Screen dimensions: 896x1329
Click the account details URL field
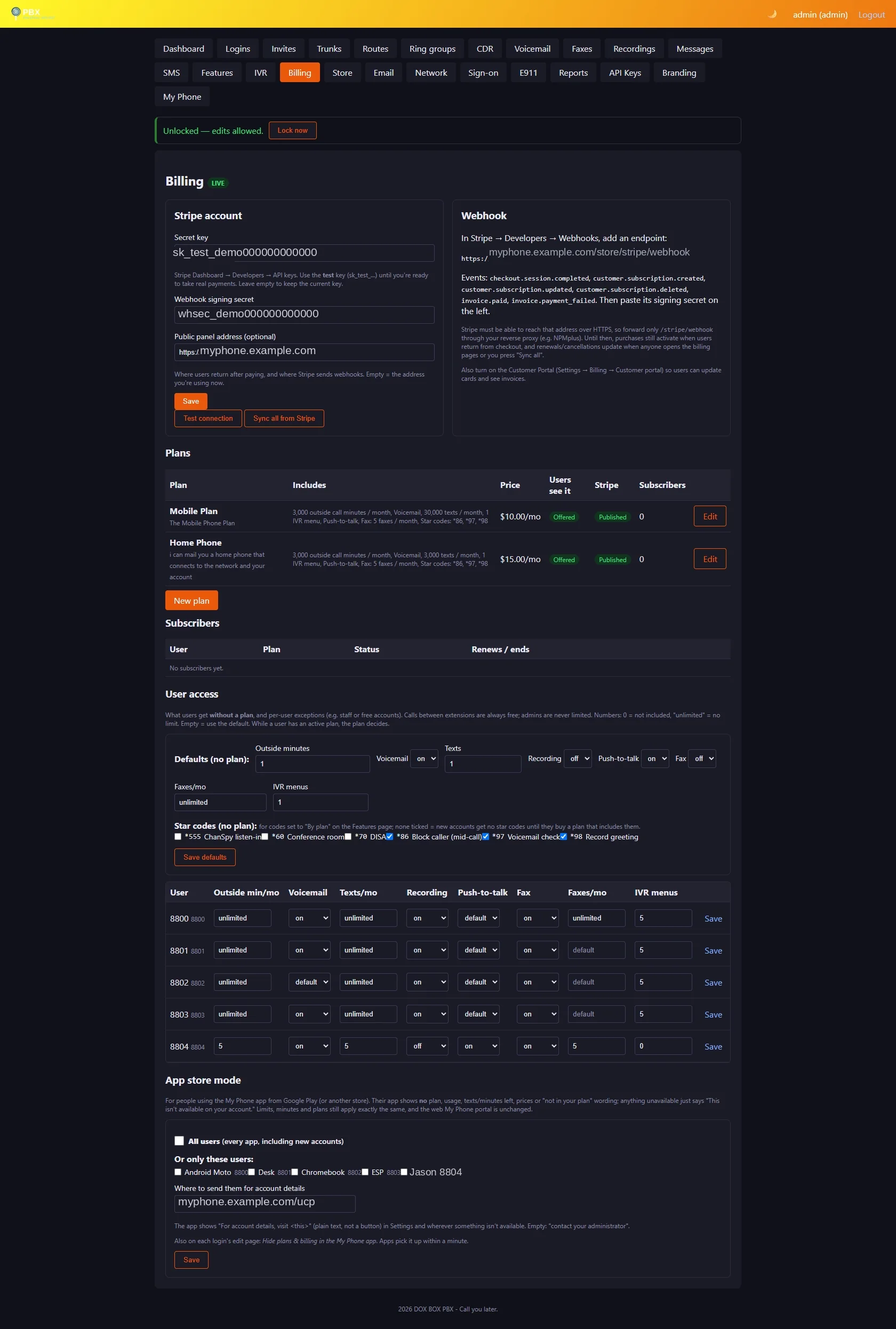[265, 1203]
